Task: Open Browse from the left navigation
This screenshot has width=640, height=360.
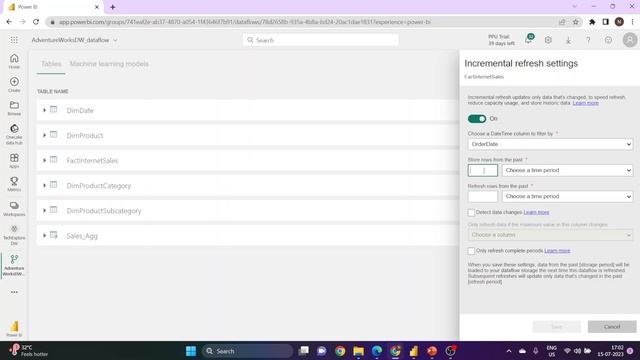Action: [x=14, y=108]
